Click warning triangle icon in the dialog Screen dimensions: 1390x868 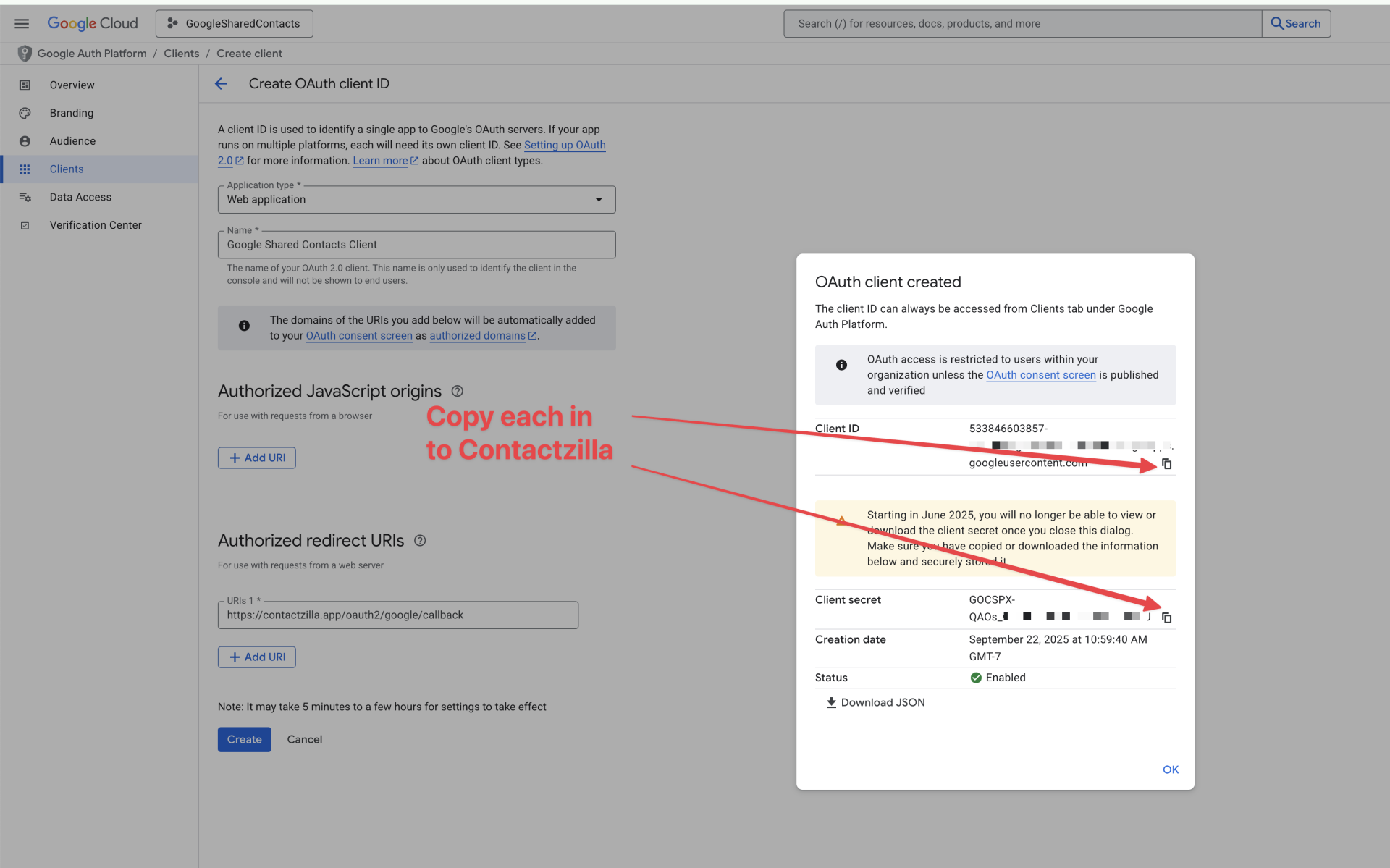coord(841,521)
